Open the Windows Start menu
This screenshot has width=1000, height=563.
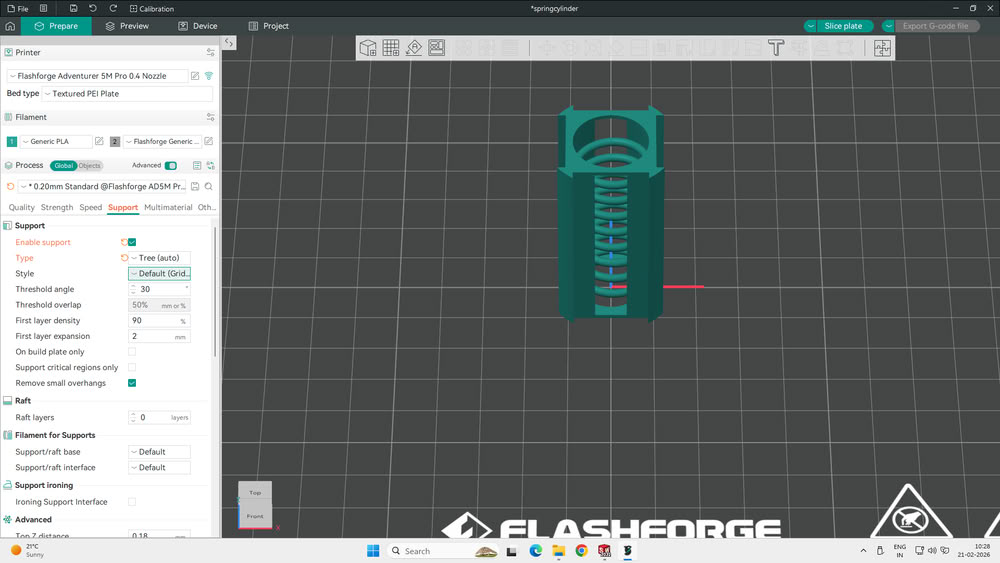point(373,551)
